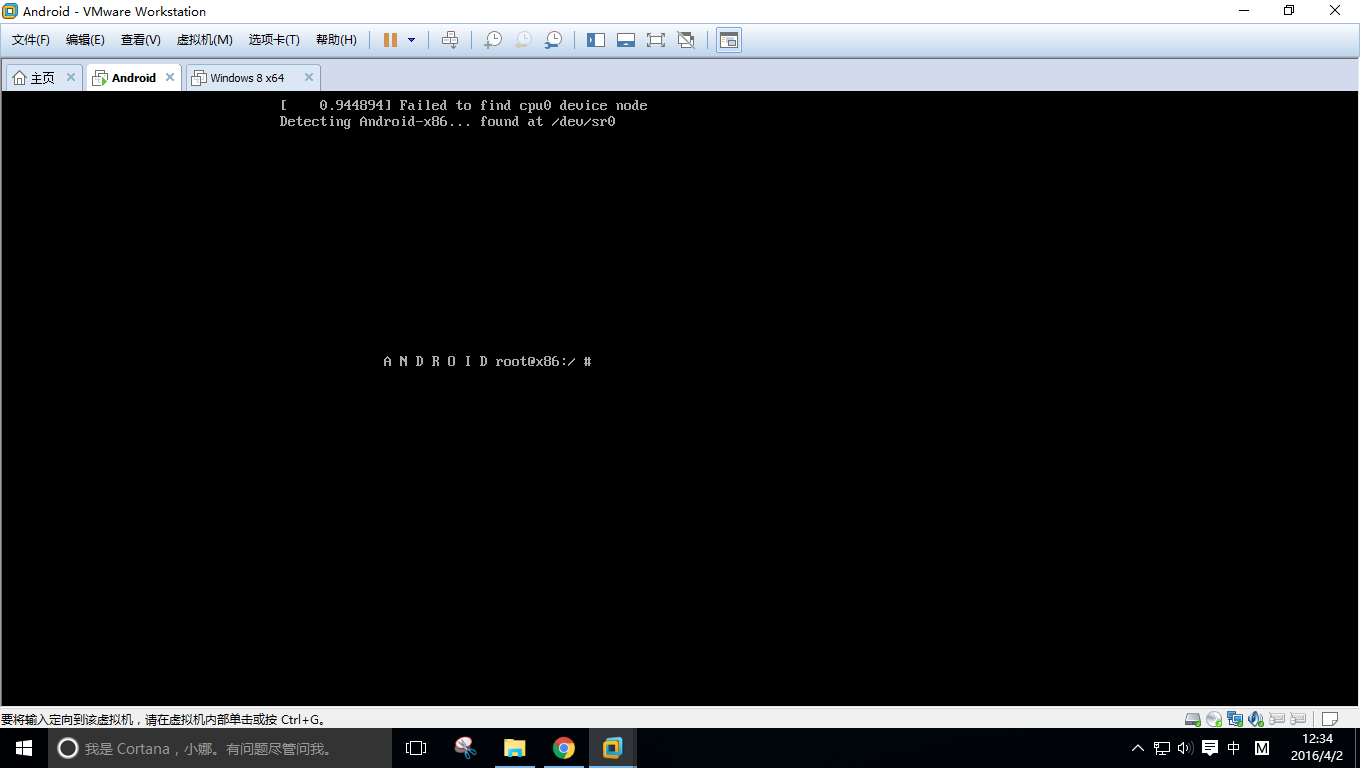The height and width of the screenshot is (768, 1360).
Task: Close the Android tab
Action: [x=170, y=77]
